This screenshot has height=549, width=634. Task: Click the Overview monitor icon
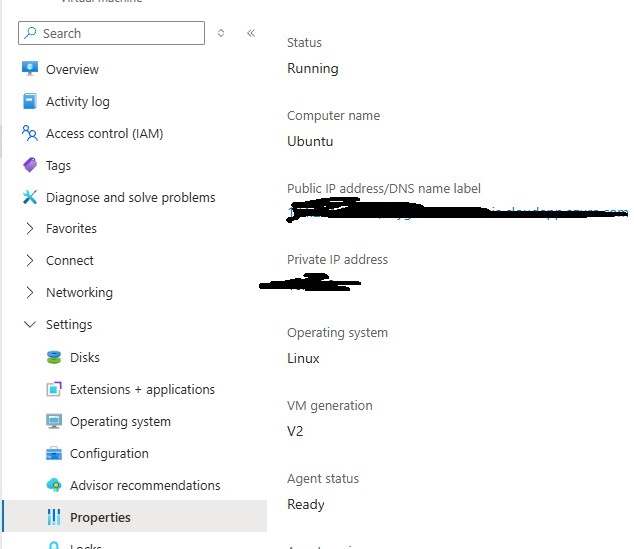[x=30, y=69]
